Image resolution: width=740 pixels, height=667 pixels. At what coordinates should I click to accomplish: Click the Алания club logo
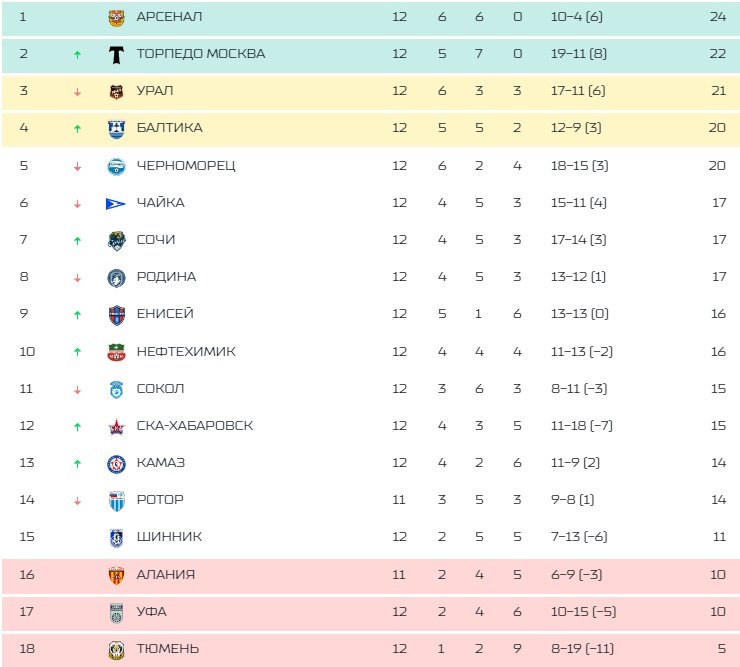[x=116, y=575]
